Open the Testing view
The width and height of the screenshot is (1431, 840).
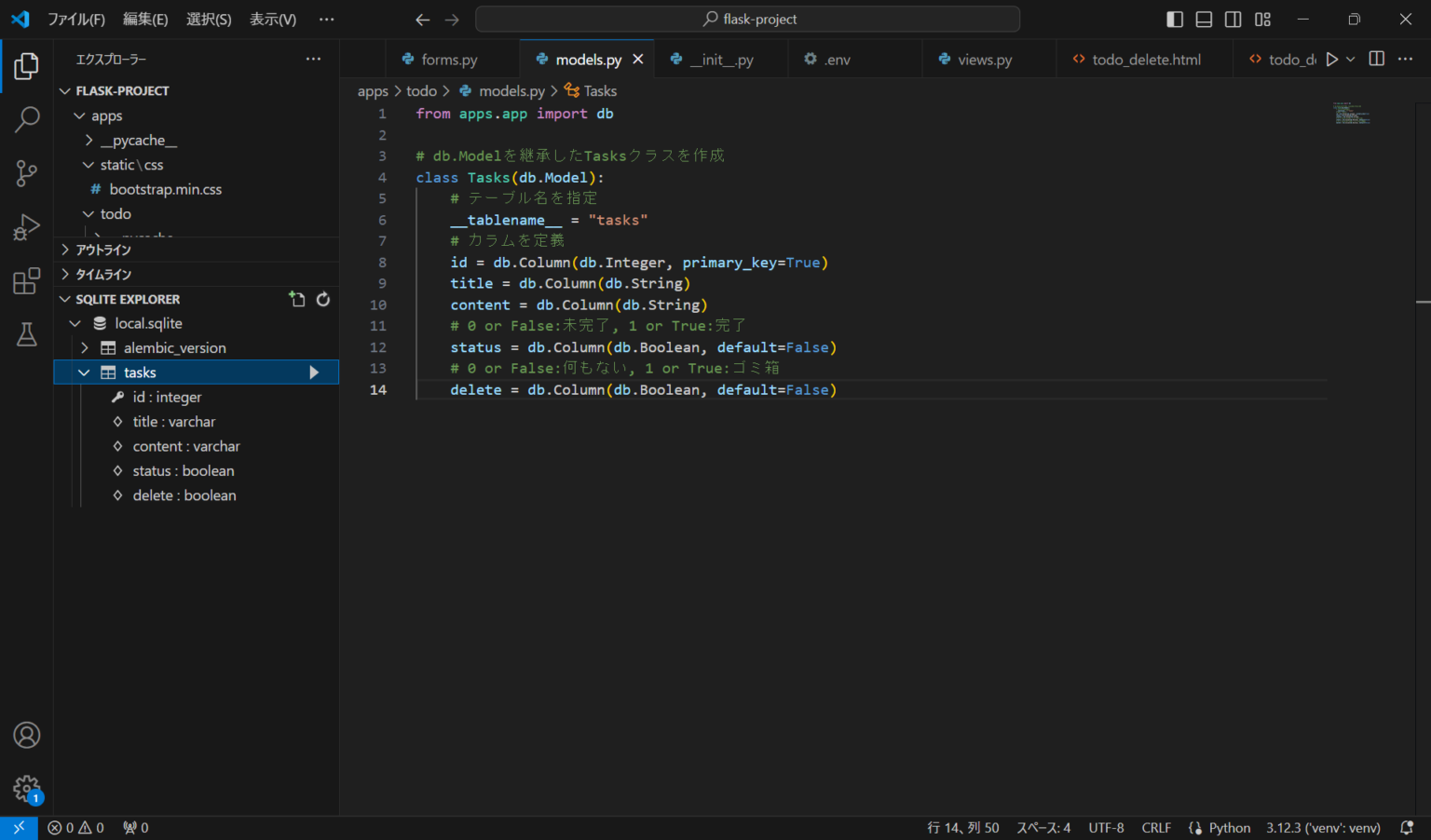pos(26,334)
